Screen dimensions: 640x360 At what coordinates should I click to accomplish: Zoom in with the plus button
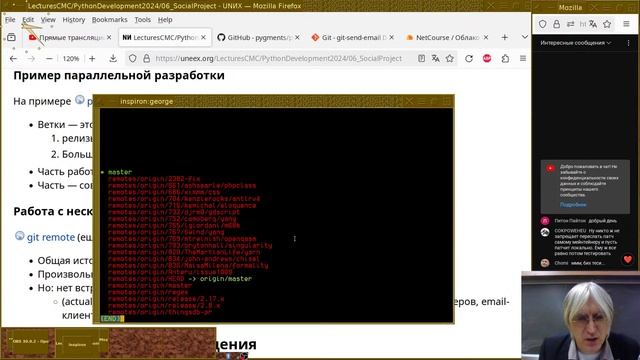coord(92,59)
